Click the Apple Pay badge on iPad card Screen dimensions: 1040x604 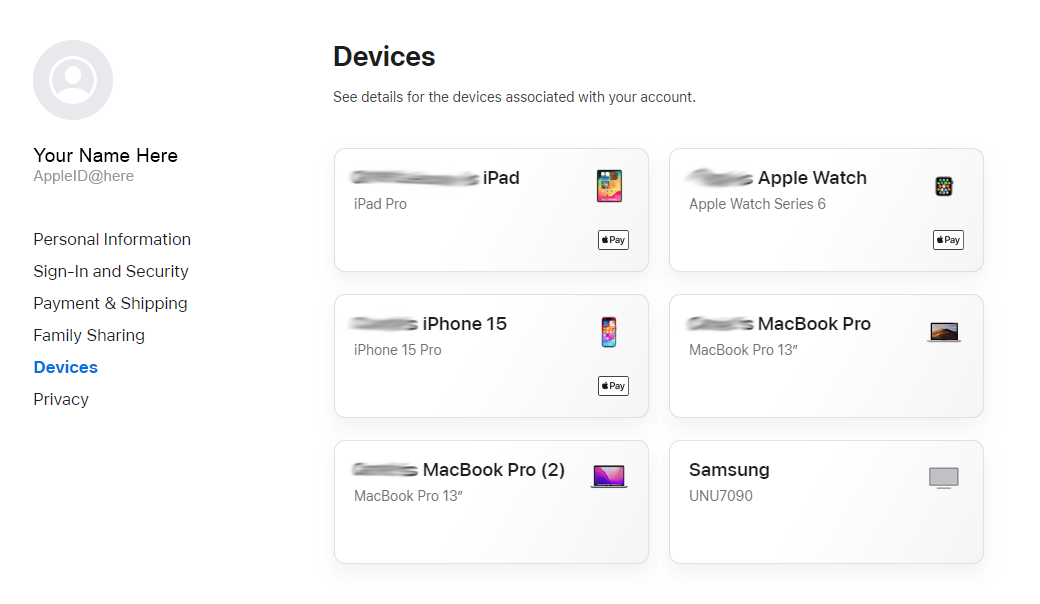[613, 240]
